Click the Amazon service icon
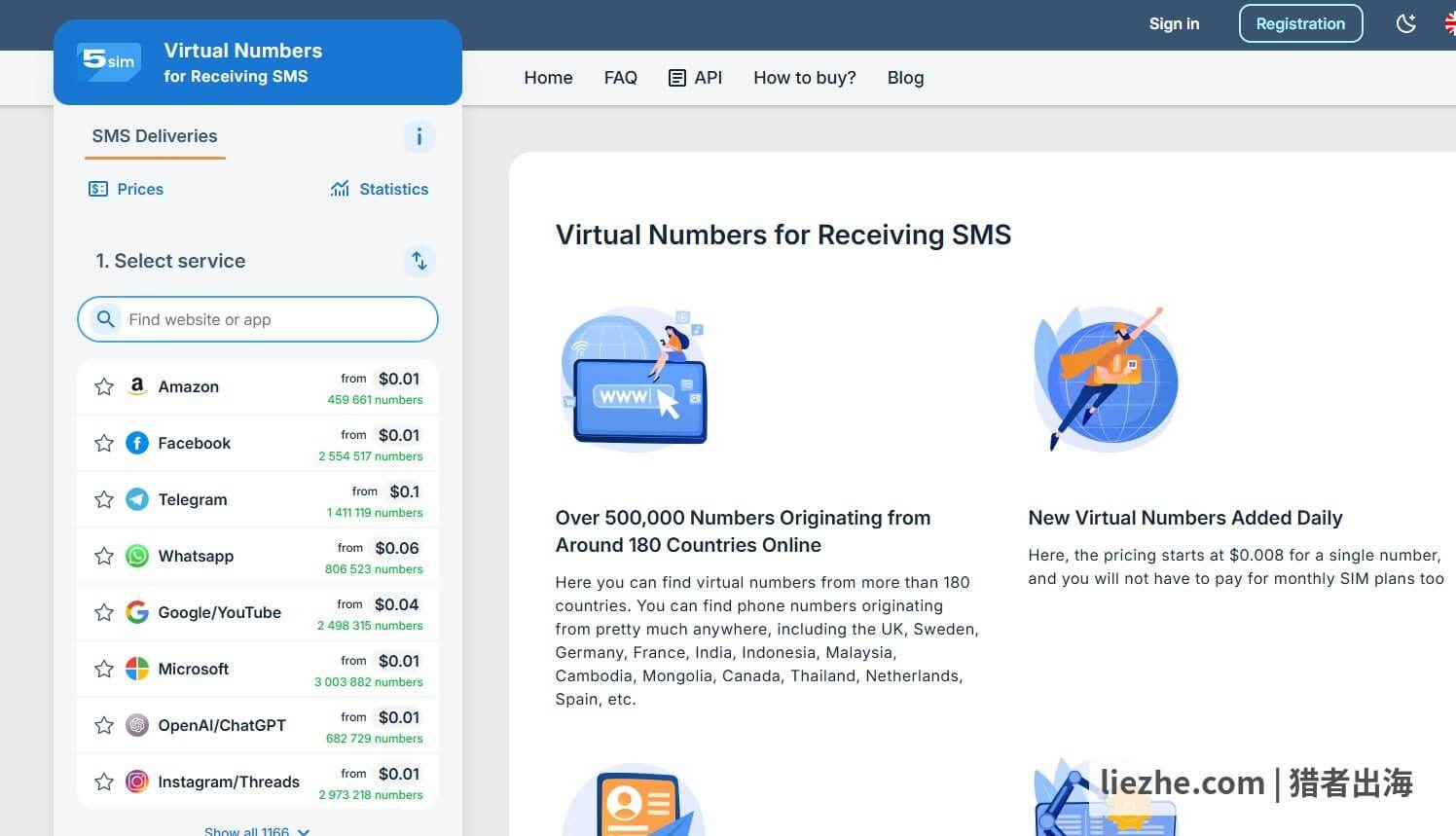This screenshot has height=836, width=1456. [137, 386]
